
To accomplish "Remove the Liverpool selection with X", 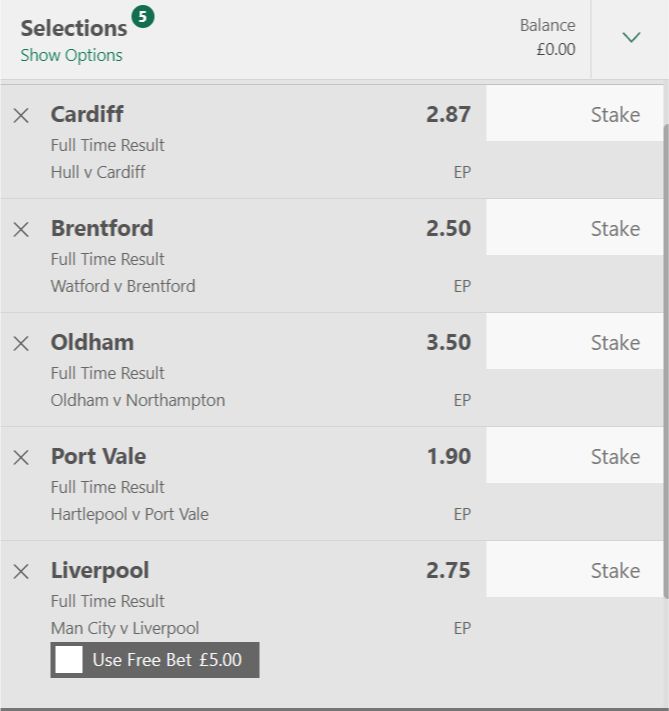I will pos(21,572).
